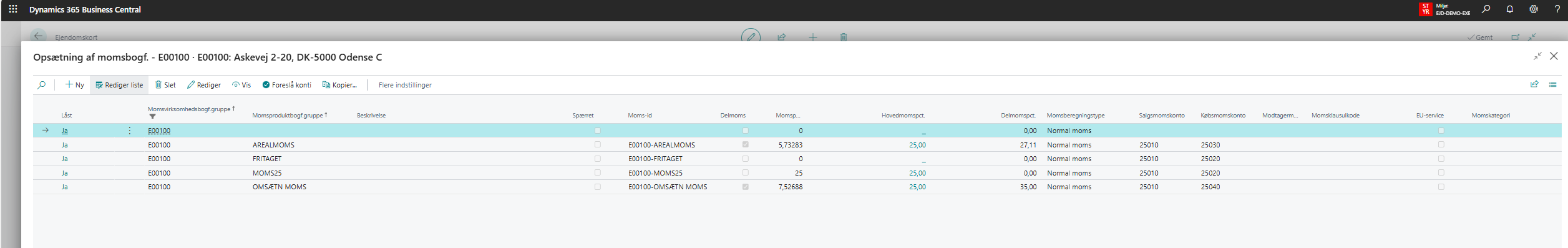Viewport: 1568px width, 248px height.
Task: Toggle Spærret checkbox on FRITAGET row
Action: click(598, 159)
